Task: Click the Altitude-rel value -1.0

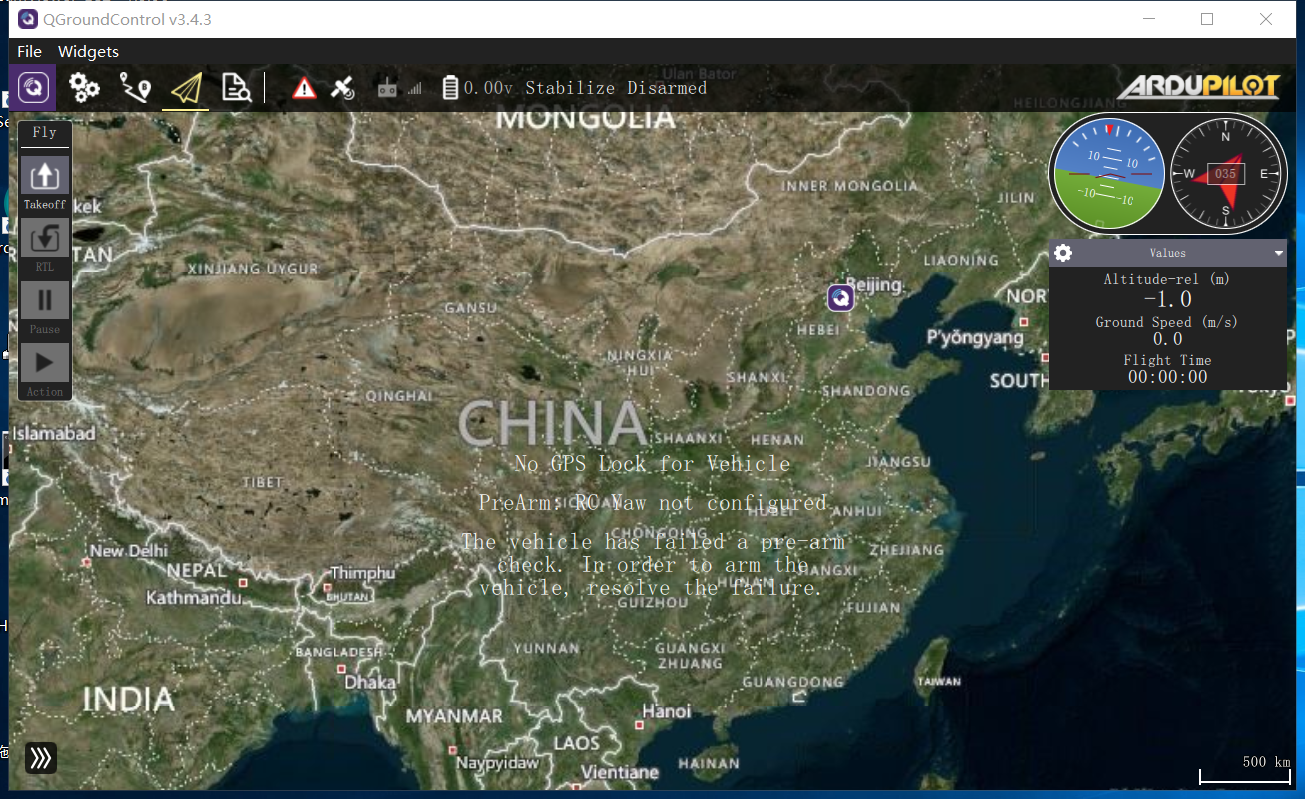Action: (x=1167, y=299)
